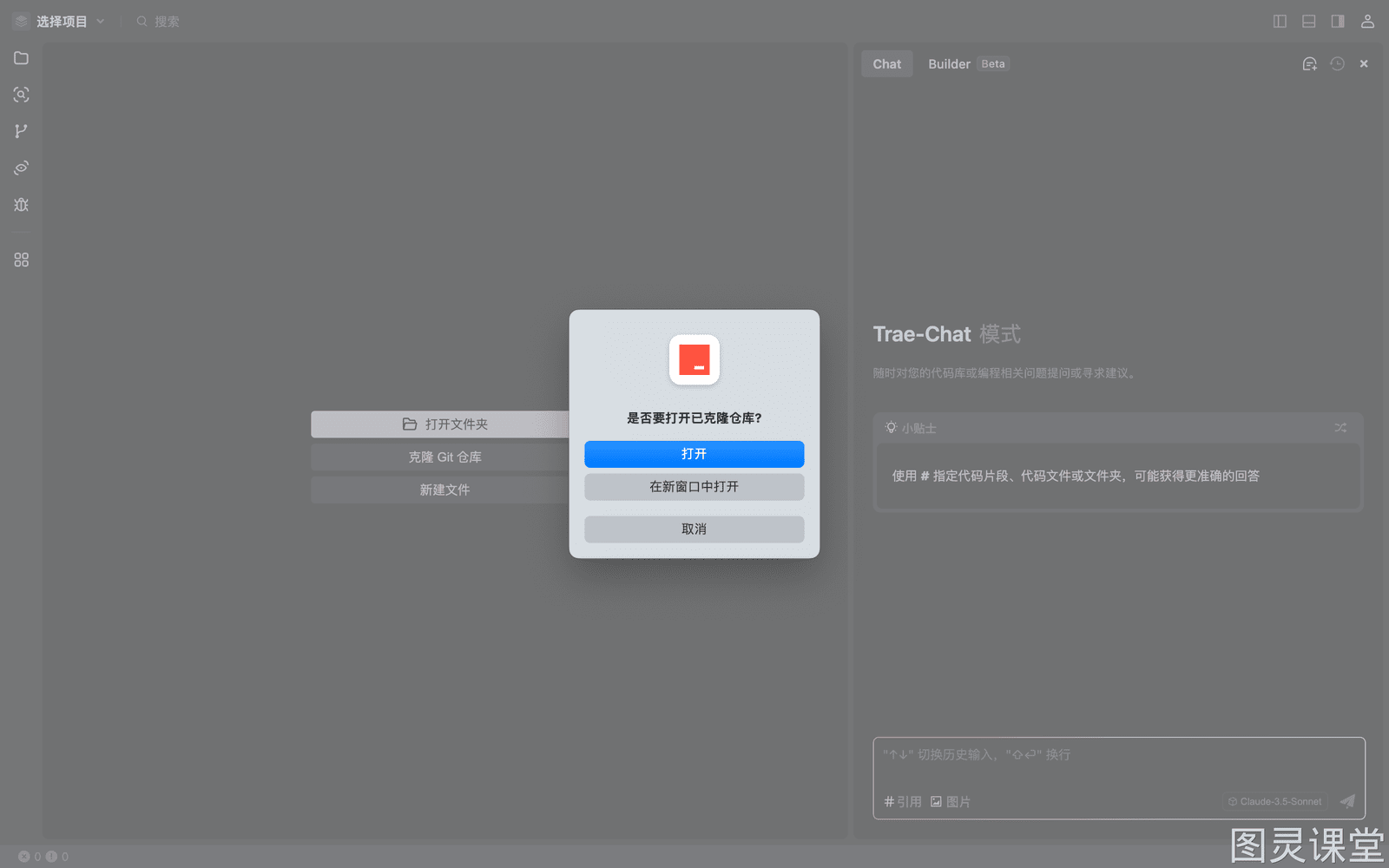
Task: Open the Extensions grid icon
Action: tap(22, 260)
